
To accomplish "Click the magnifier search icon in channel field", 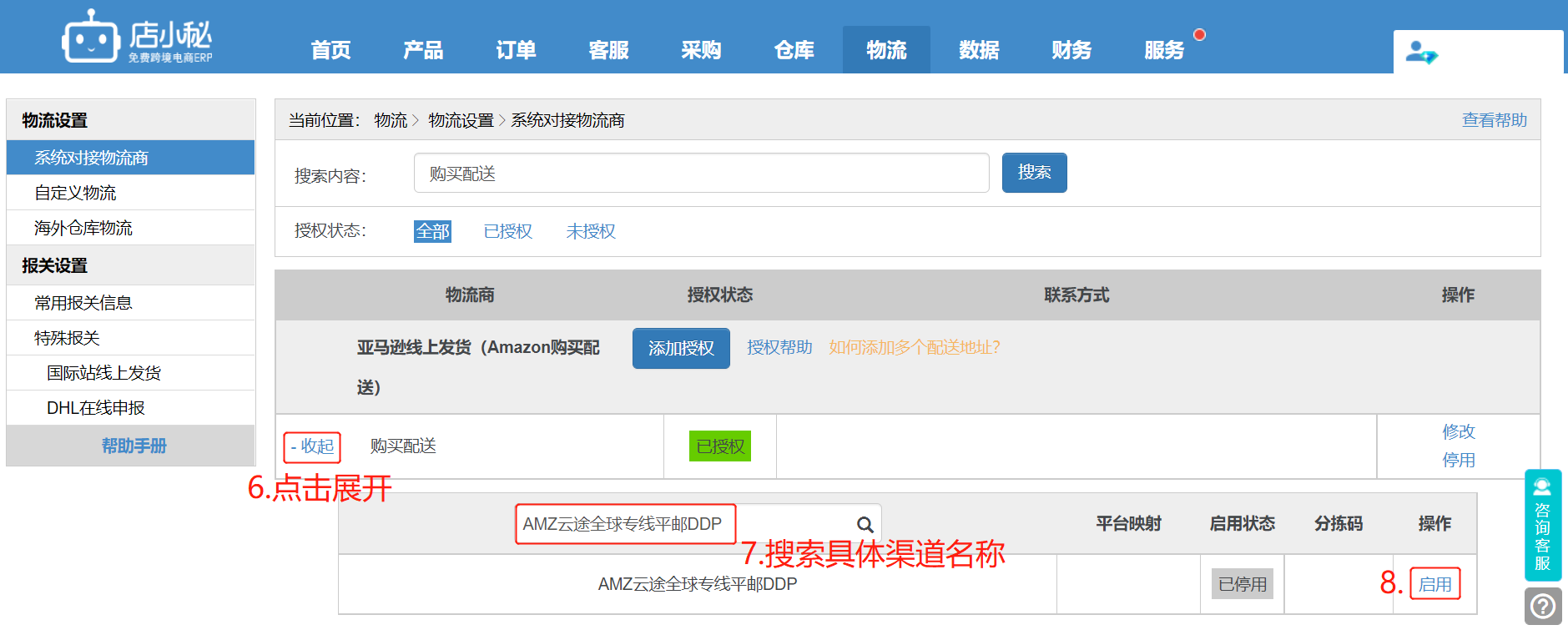I will [865, 524].
